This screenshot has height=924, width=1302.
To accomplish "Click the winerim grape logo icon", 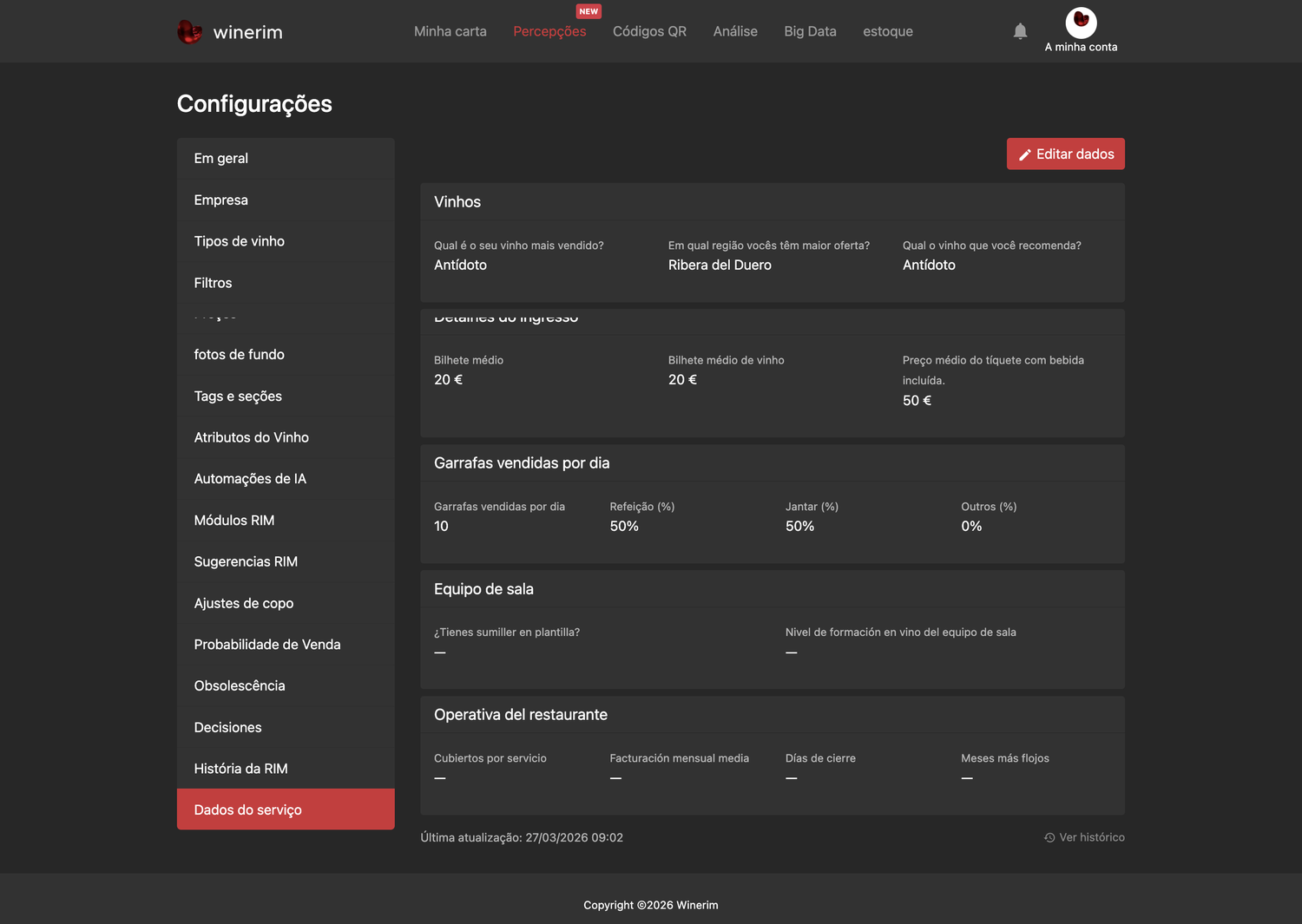I will (x=189, y=32).
